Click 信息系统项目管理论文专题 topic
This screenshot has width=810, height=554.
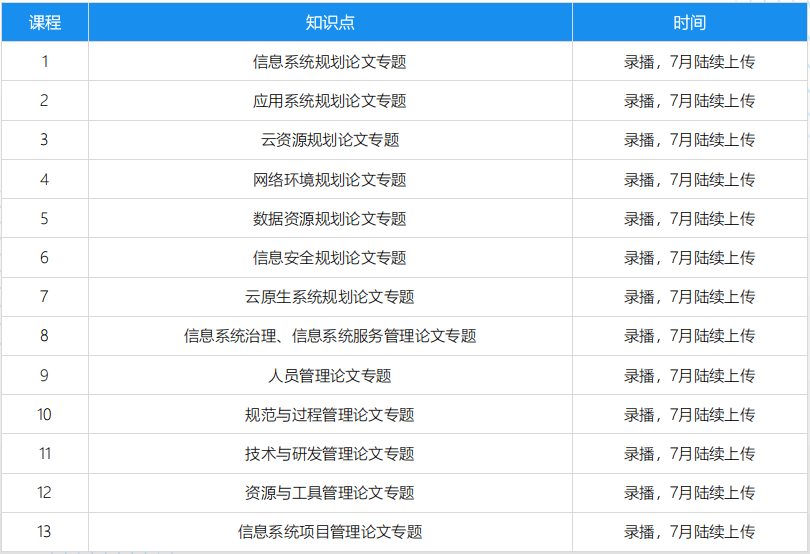click(330, 532)
